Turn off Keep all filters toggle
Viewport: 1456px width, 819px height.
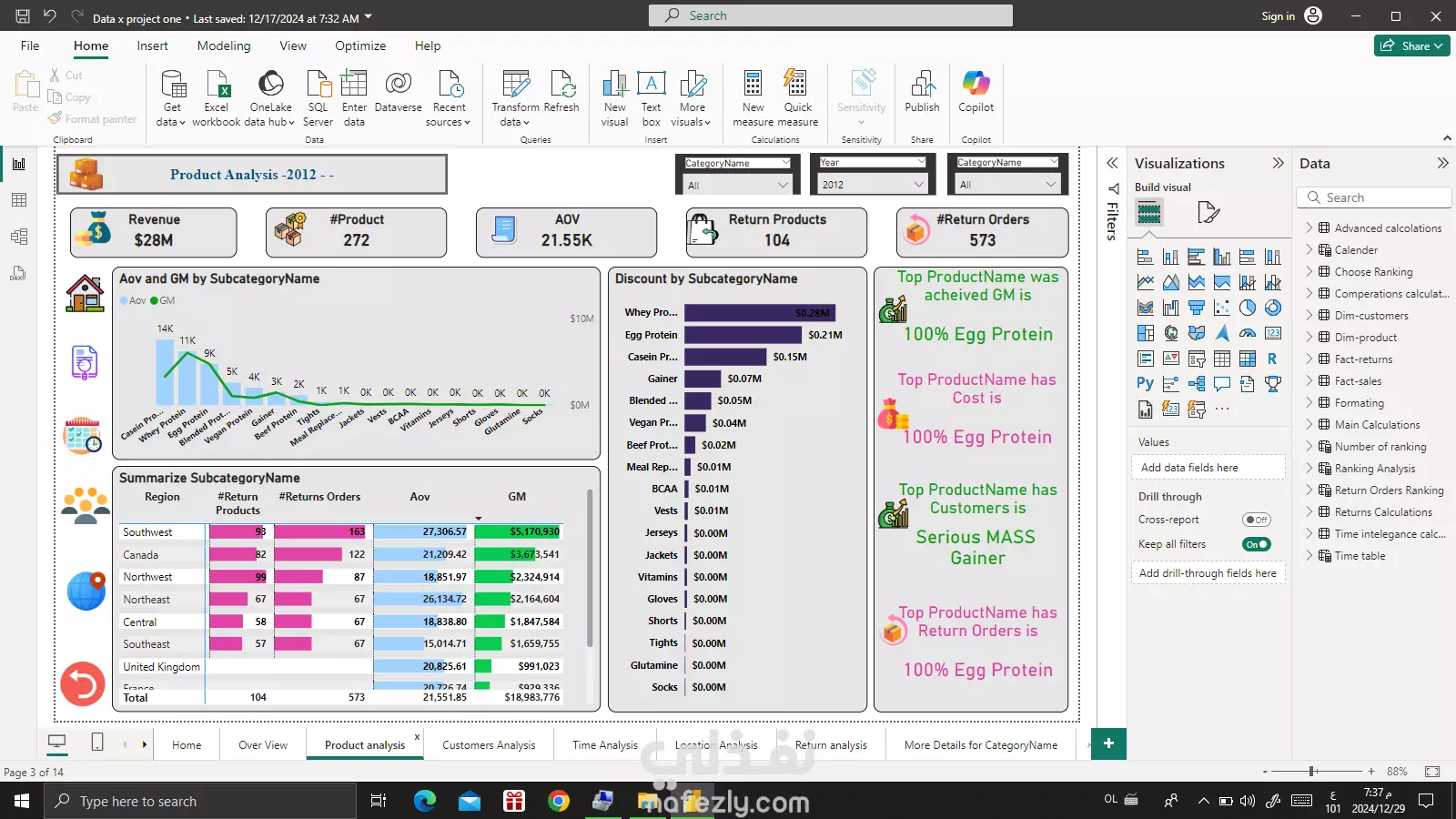(1256, 544)
